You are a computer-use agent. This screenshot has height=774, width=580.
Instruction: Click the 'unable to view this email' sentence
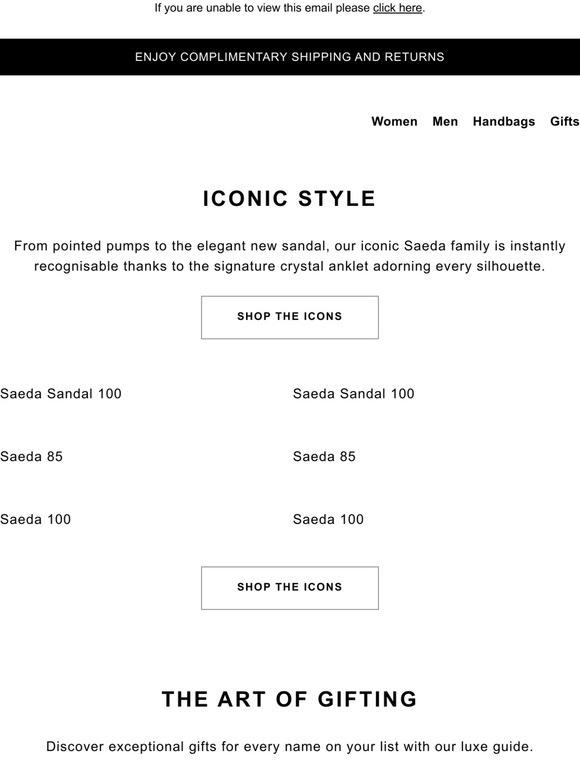coord(290,8)
